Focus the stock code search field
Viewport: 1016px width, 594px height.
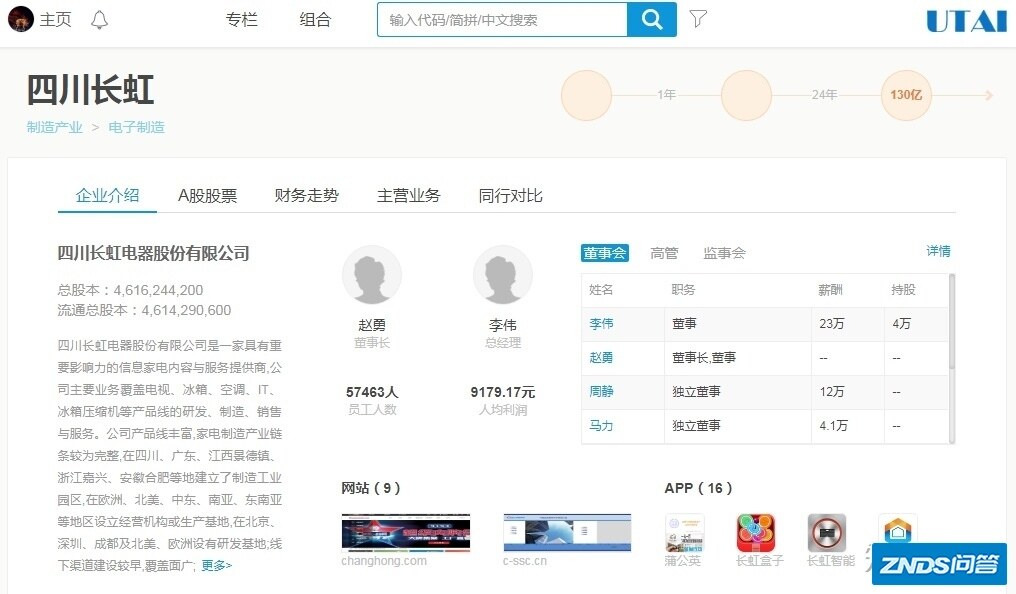[502, 19]
